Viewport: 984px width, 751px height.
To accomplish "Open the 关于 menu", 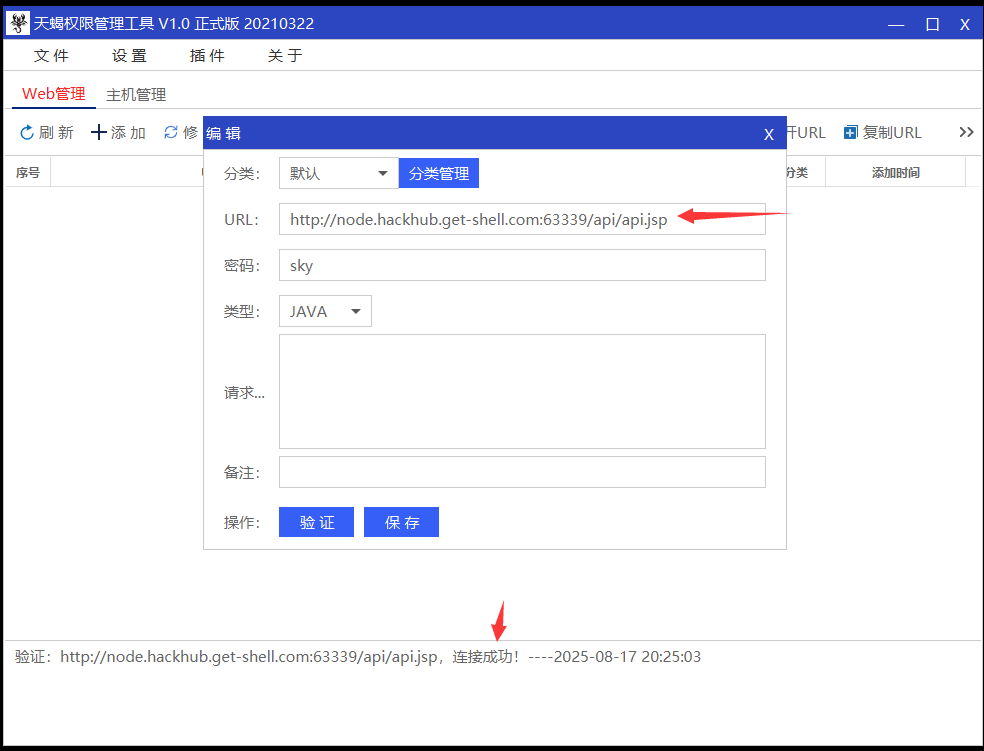I will [285, 56].
